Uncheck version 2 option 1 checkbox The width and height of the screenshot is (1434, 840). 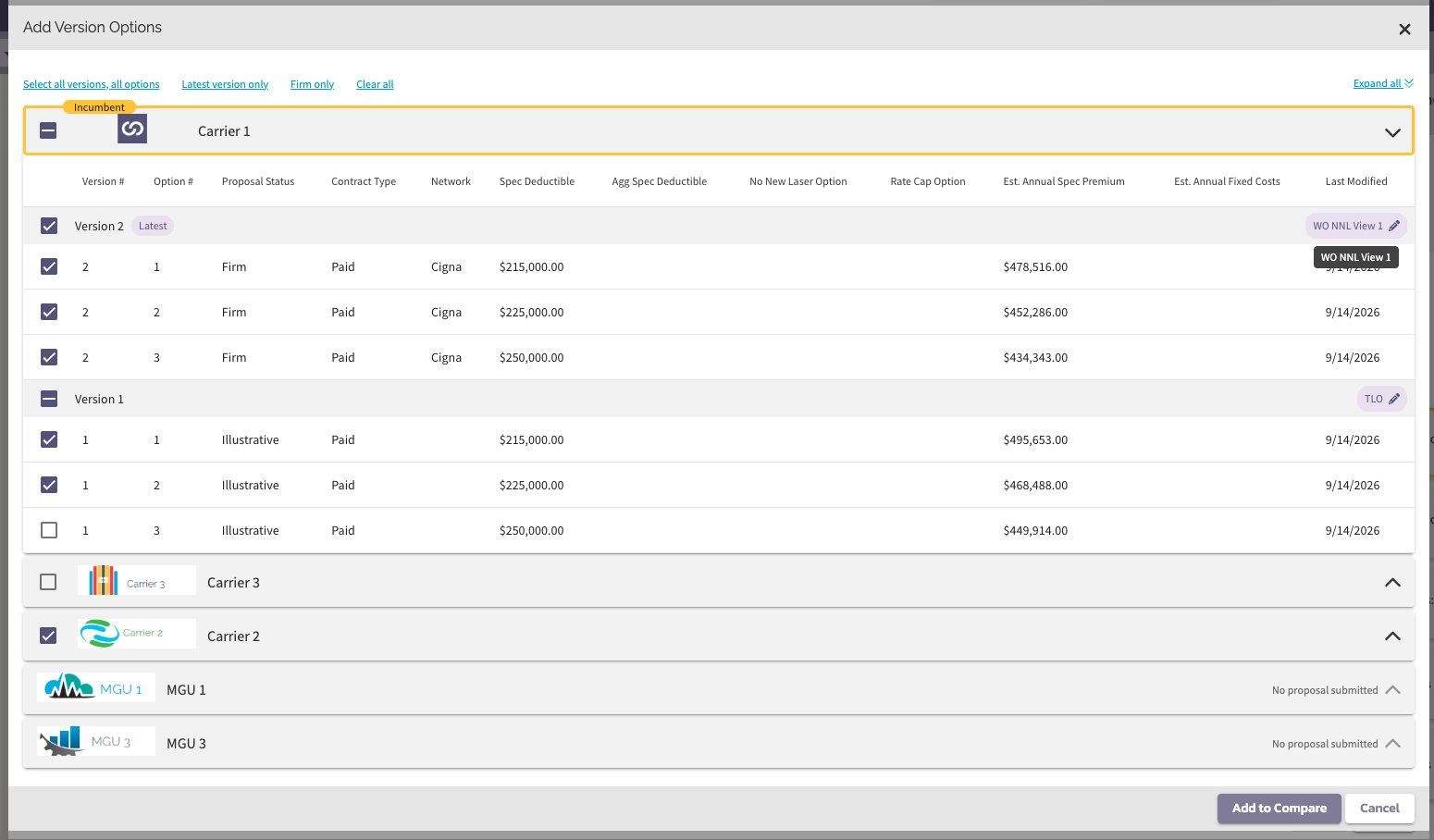(49, 266)
